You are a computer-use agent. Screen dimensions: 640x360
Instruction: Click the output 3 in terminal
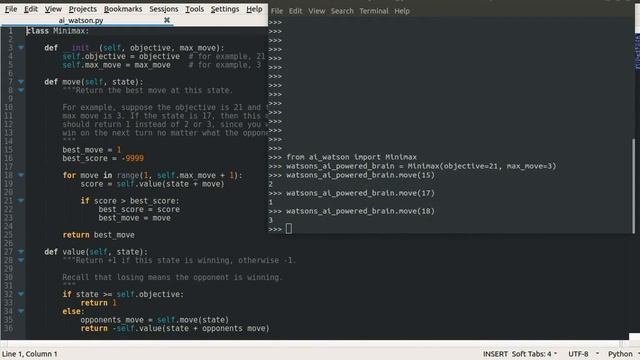271,220
